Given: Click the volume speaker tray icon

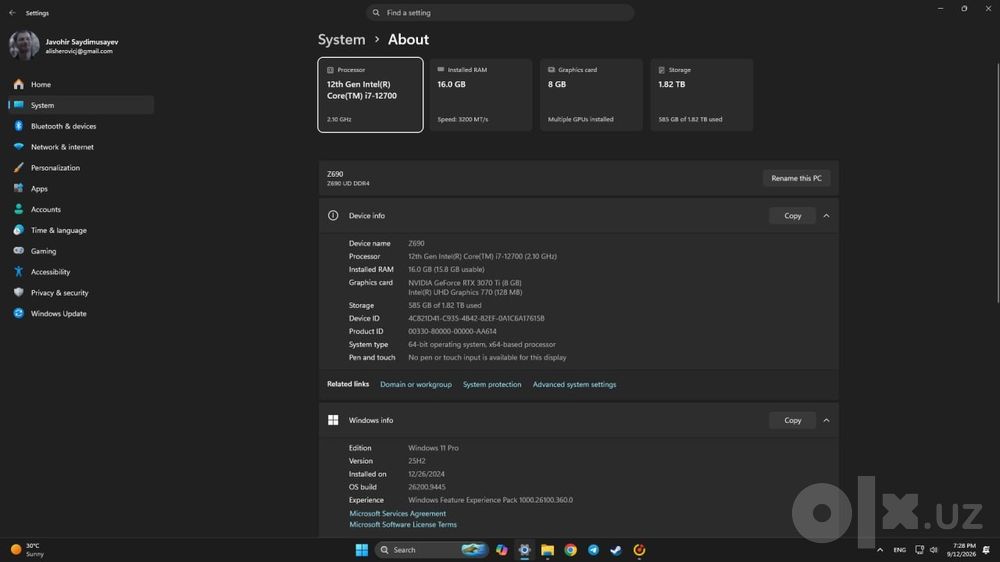Looking at the screenshot, I should click(934, 550).
